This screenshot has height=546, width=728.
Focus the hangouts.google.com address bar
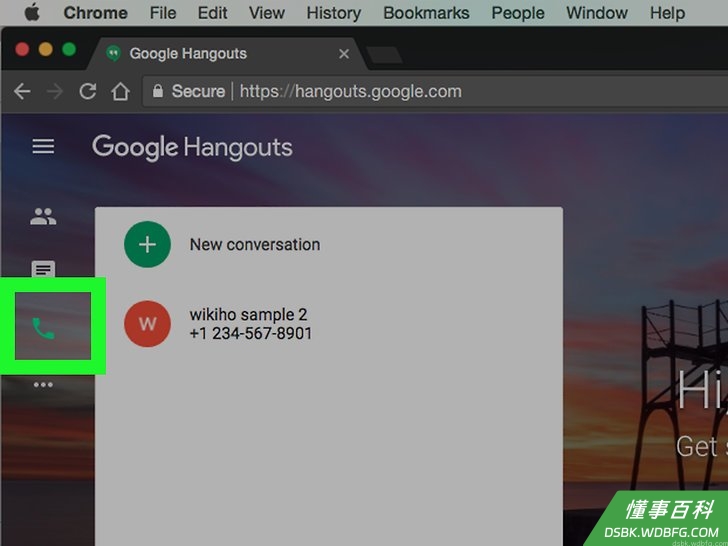pyautogui.click(x=435, y=91)
